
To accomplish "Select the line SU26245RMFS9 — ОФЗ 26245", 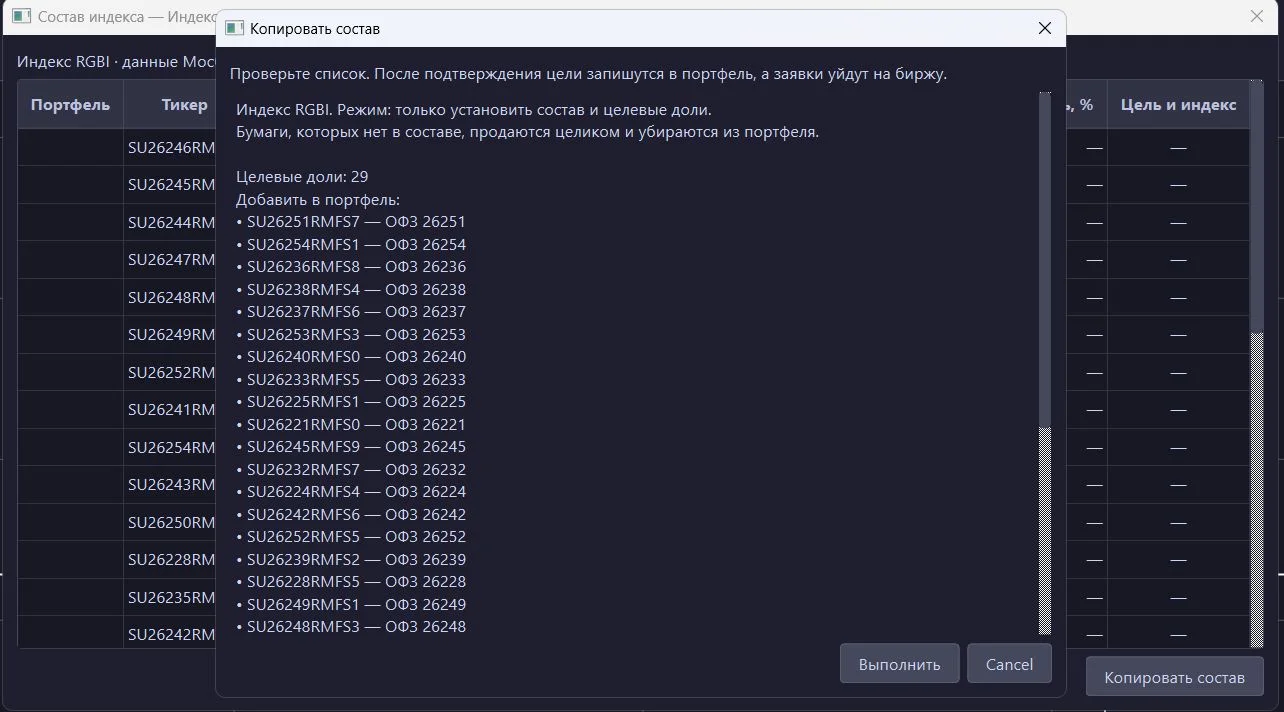I will [x=351, y=447].
